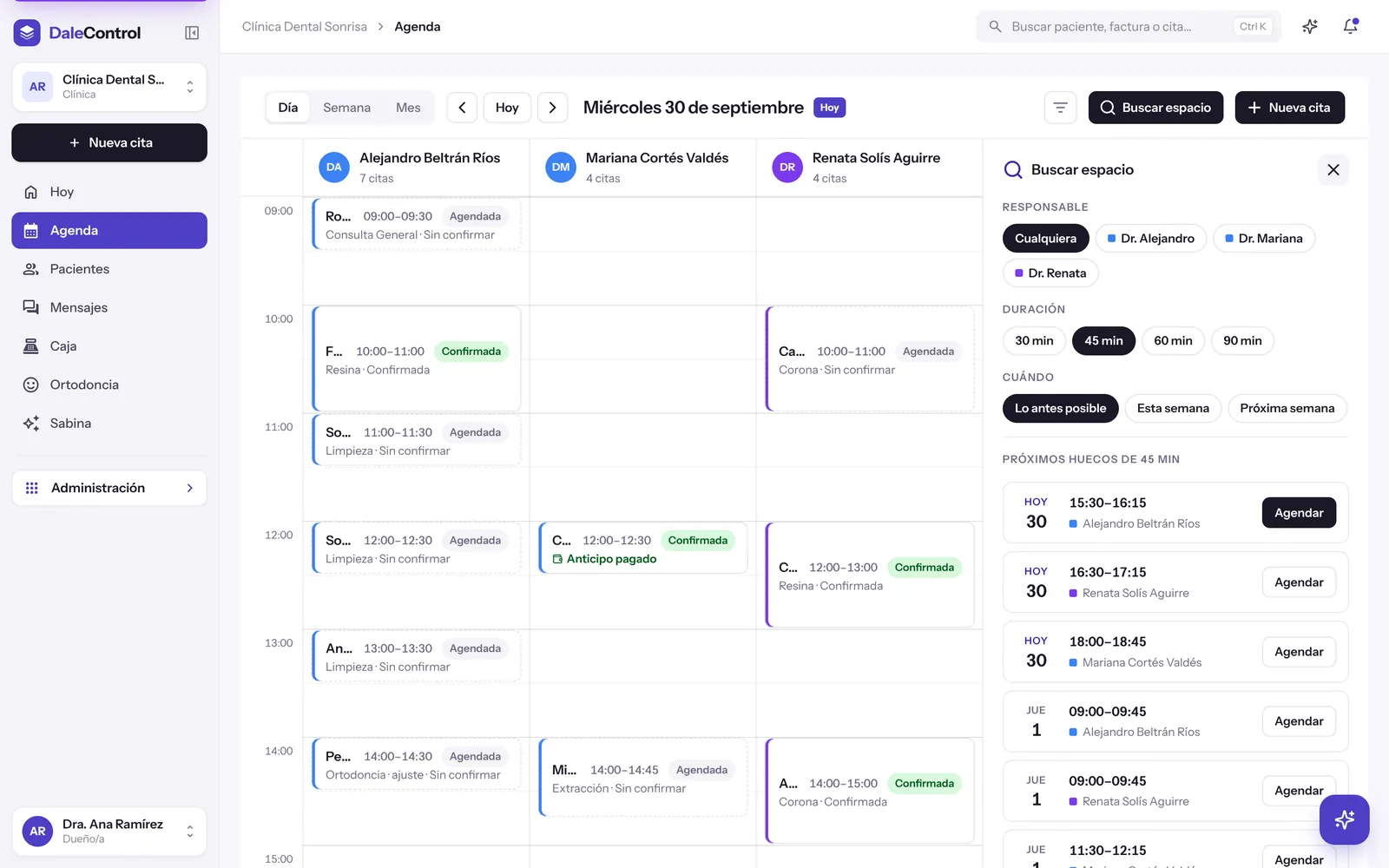Choose the Próxima semana option
Viewport: 1389px width, 868px height.
[x=1287, y=409]
